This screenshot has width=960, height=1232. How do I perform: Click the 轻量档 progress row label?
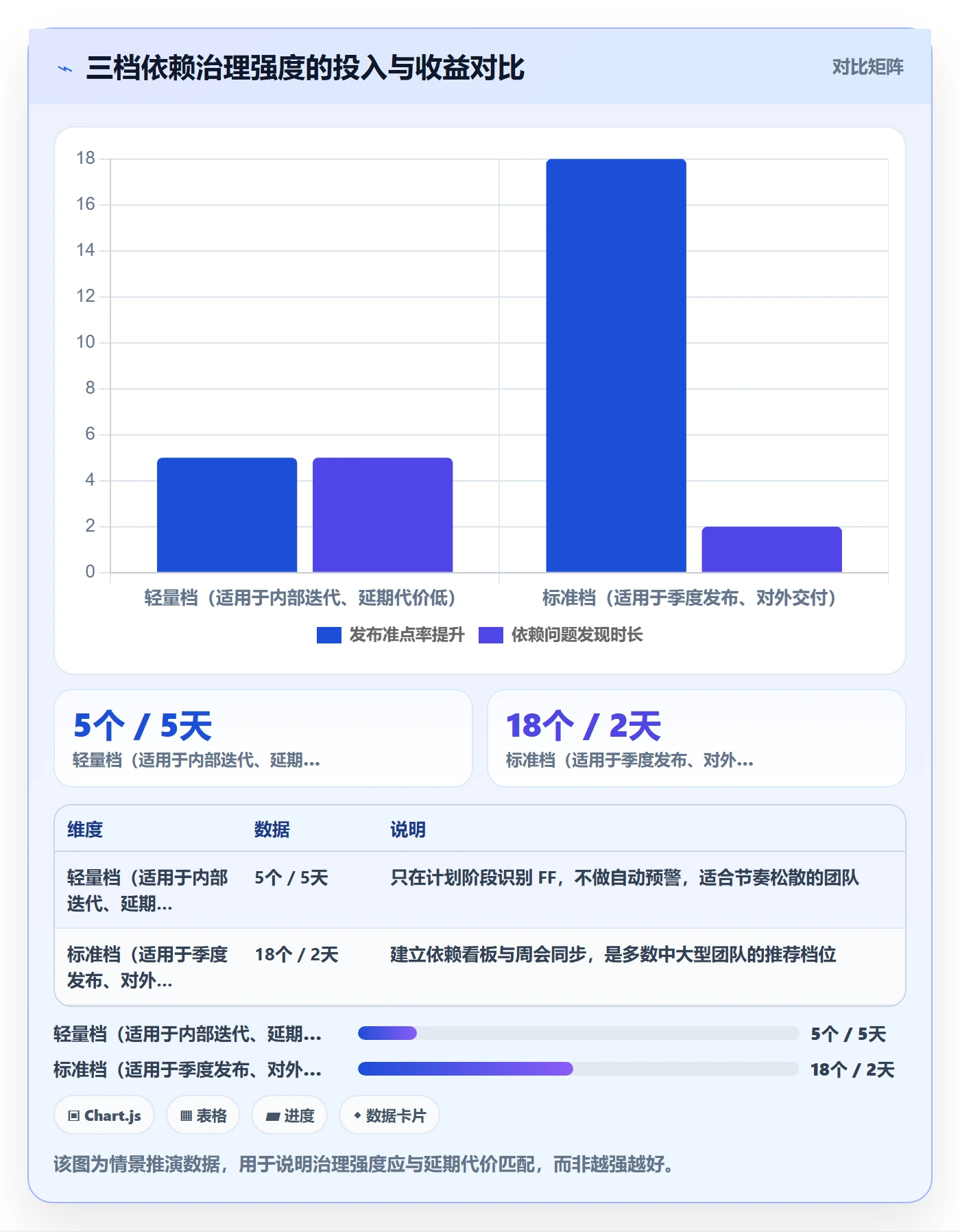coord(188,1034)
